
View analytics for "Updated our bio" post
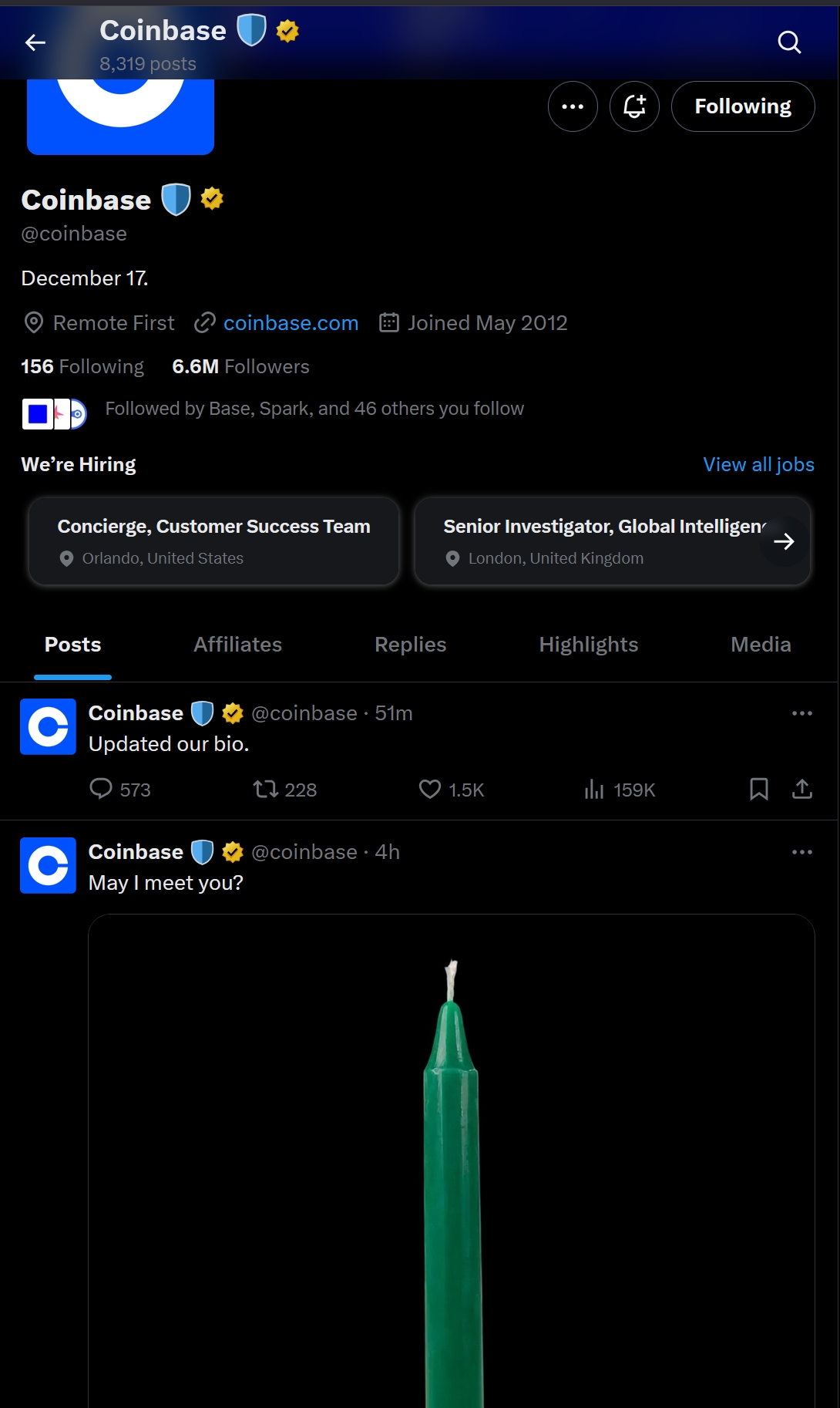coord(594,789)
